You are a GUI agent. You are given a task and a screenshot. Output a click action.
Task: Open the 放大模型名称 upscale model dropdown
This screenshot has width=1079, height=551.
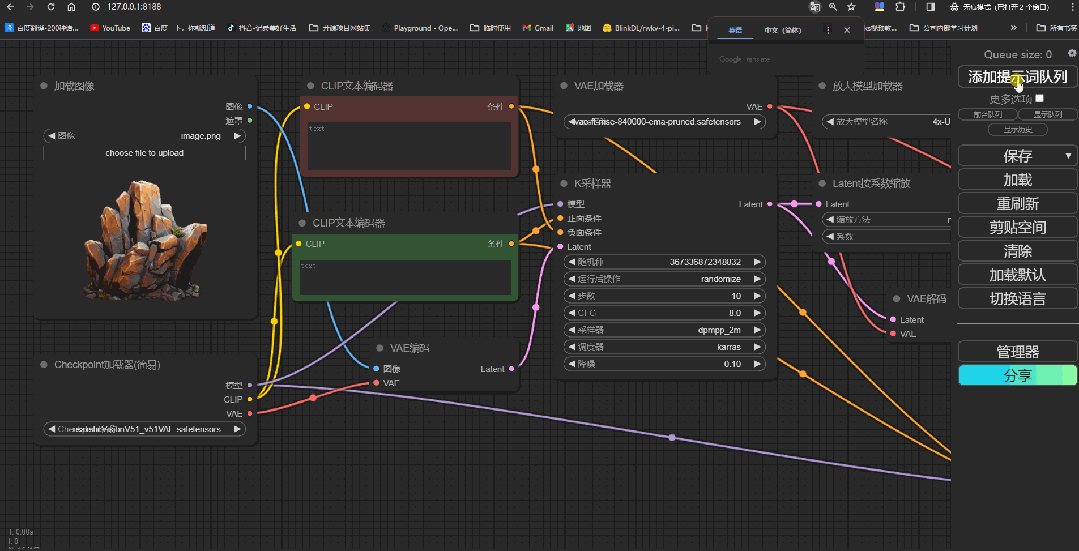click(886, 122)
